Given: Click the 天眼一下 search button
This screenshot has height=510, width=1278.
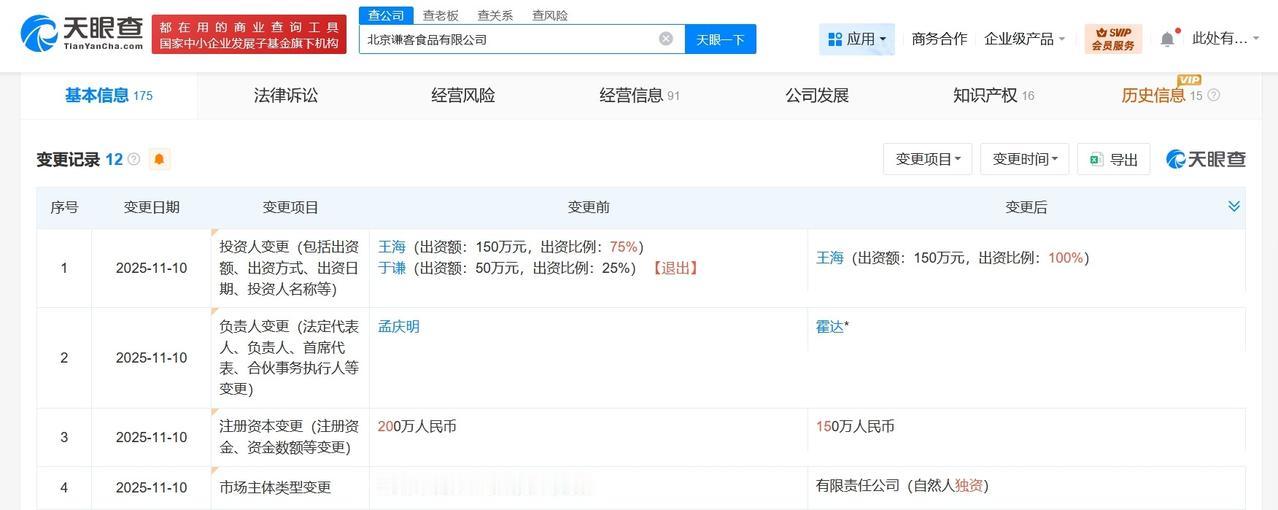Looking at the screenshot, I should tap(720, 39).
